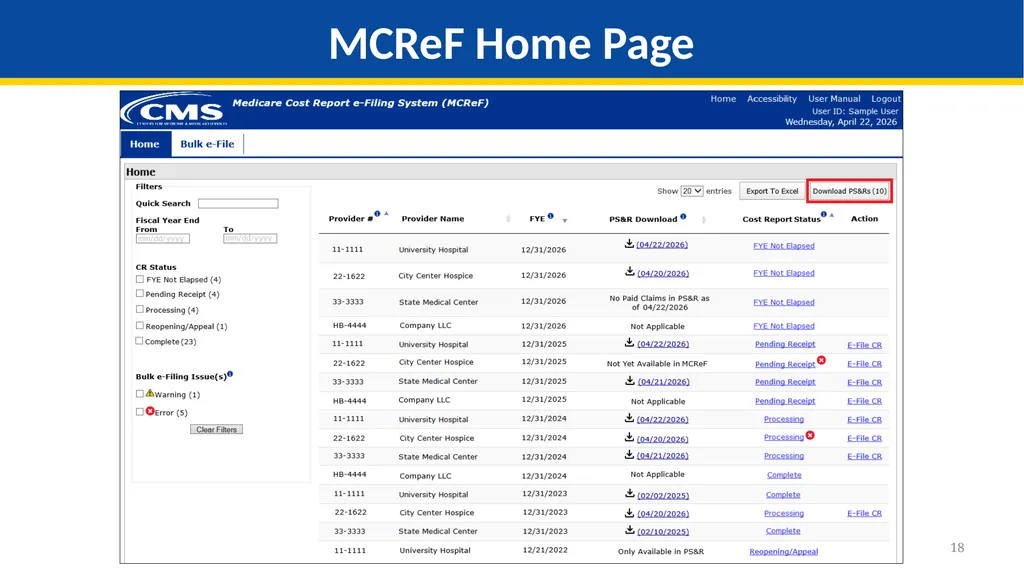Sort by Cost Report Status arrow
Screen dimensions: 1024x575
pos(832,215)
